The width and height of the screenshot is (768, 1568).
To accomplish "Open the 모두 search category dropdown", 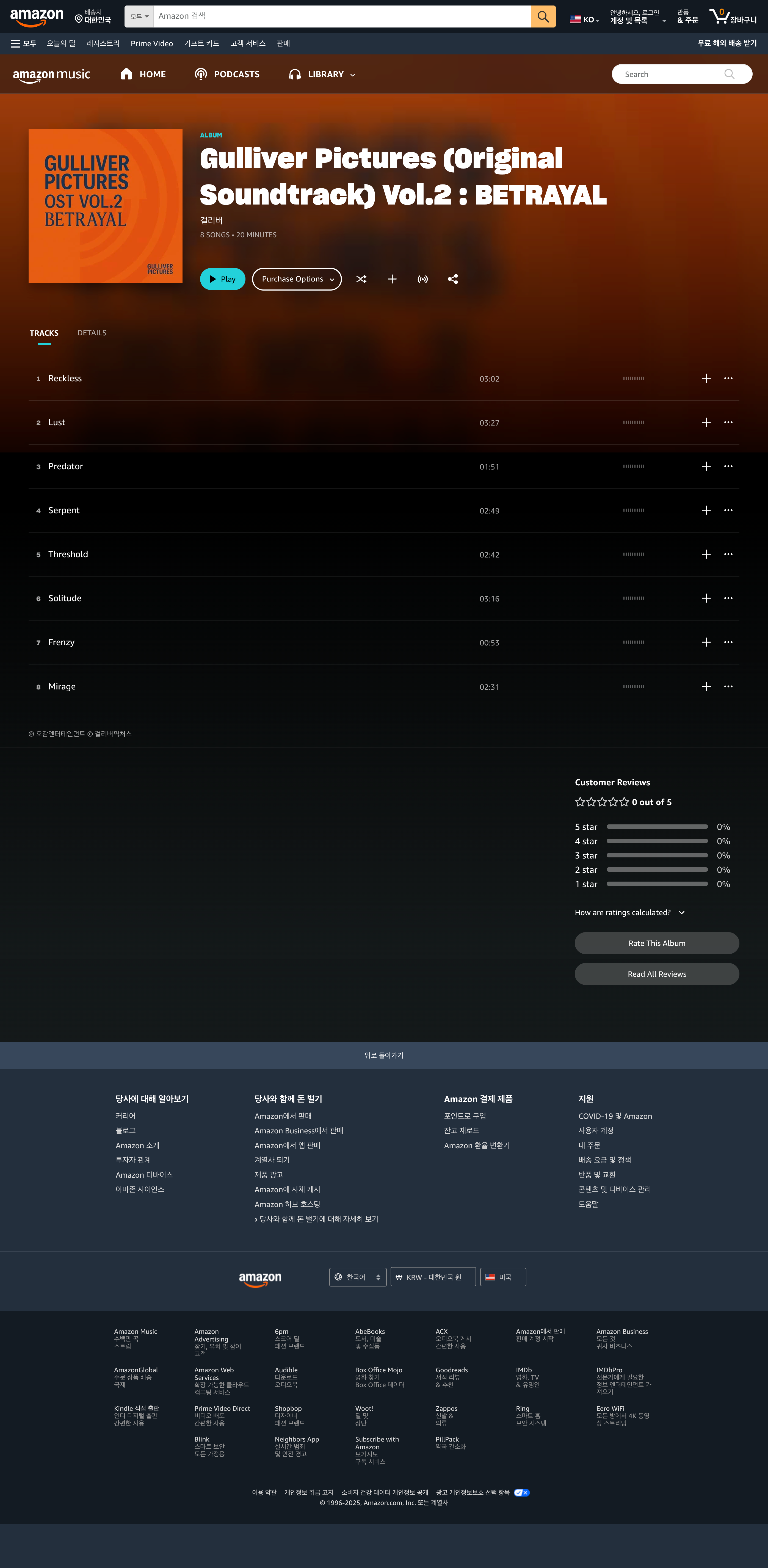I will click(x=139, y=16).
